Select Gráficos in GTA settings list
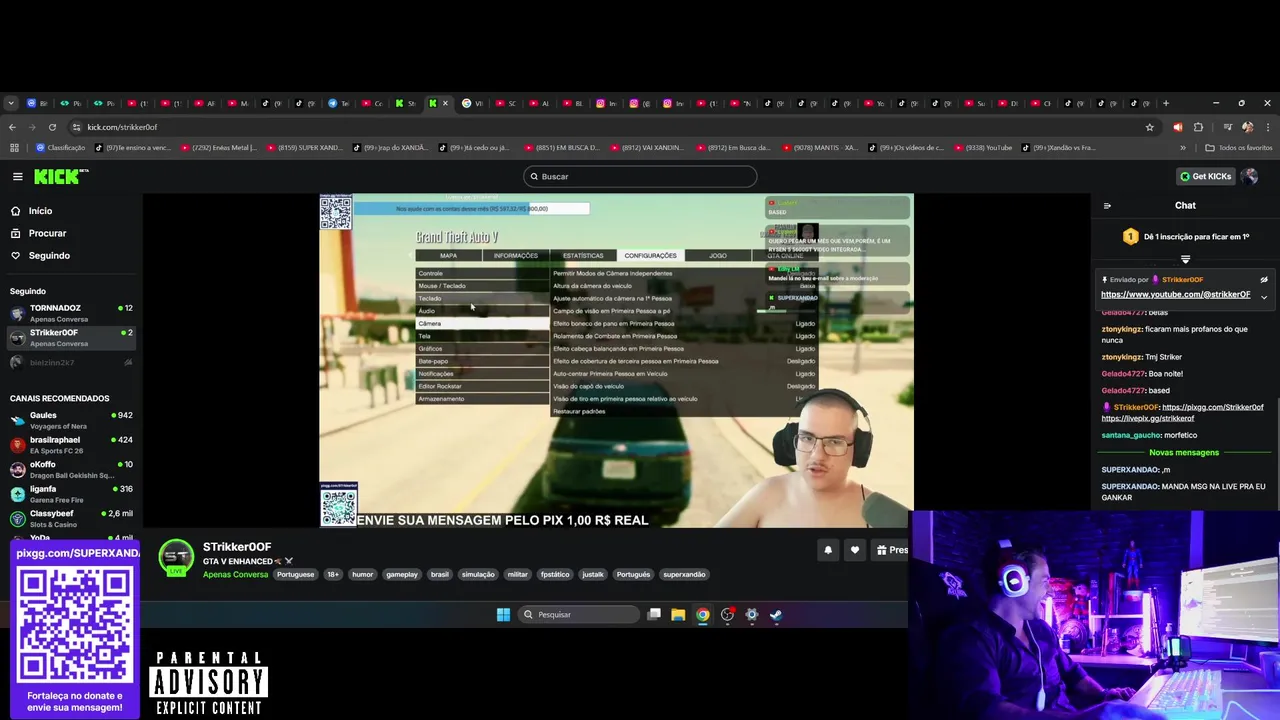The height and width of the screenshot is (720, 1280). pos(483,348)
